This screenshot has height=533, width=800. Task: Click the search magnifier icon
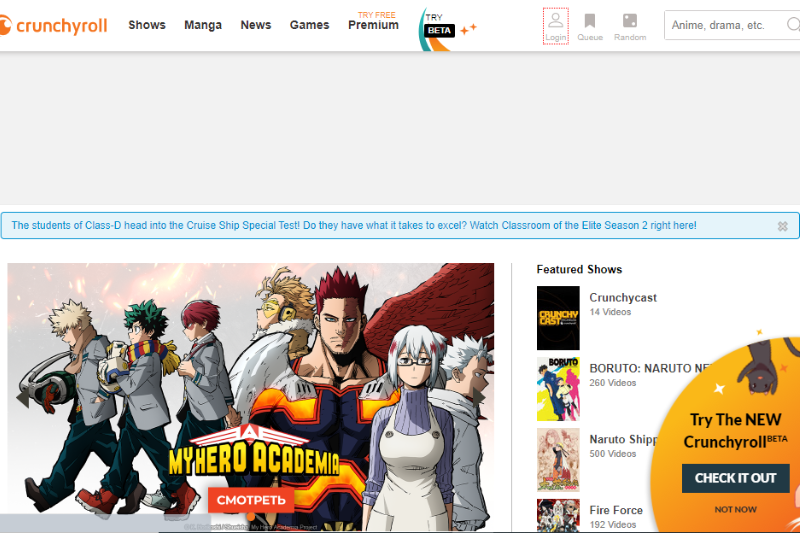coord(793,24)
